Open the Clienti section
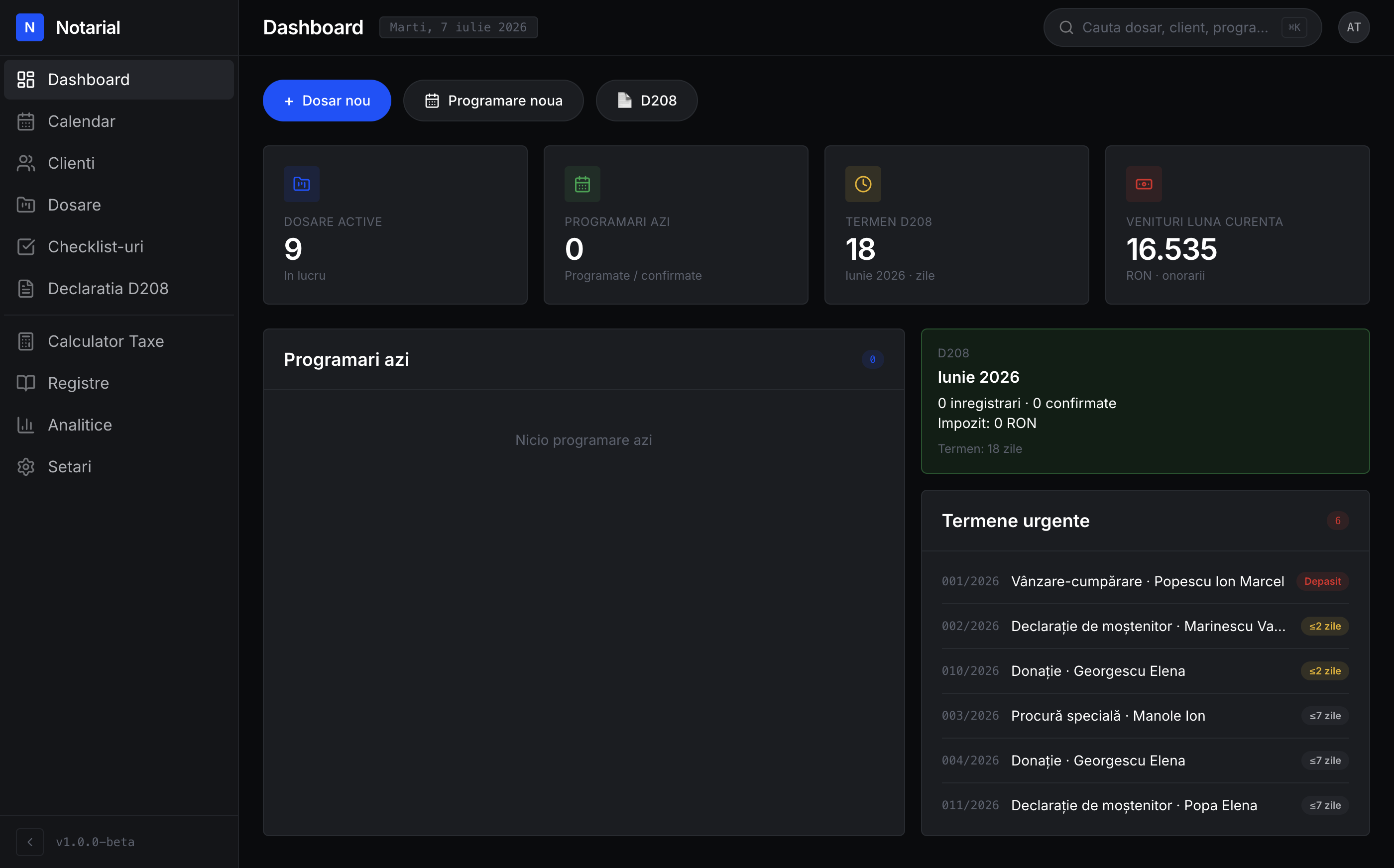 tap(119, 163)
